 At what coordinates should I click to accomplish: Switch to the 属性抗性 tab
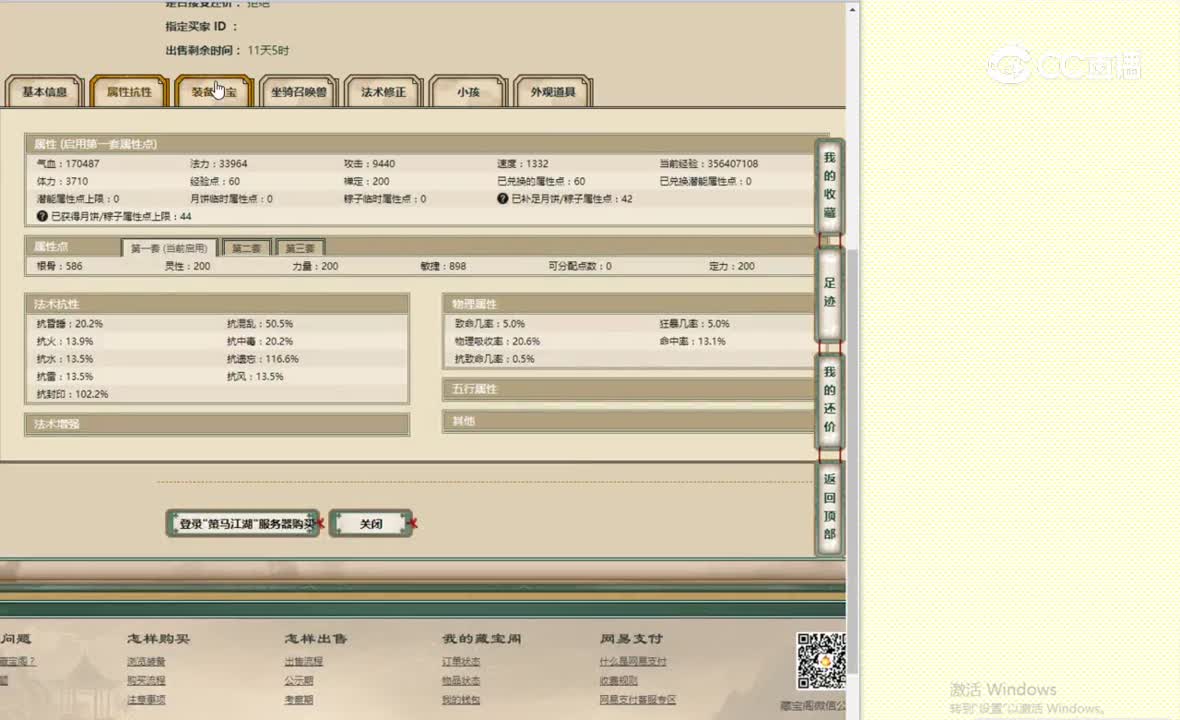click(x=129, y=92)
